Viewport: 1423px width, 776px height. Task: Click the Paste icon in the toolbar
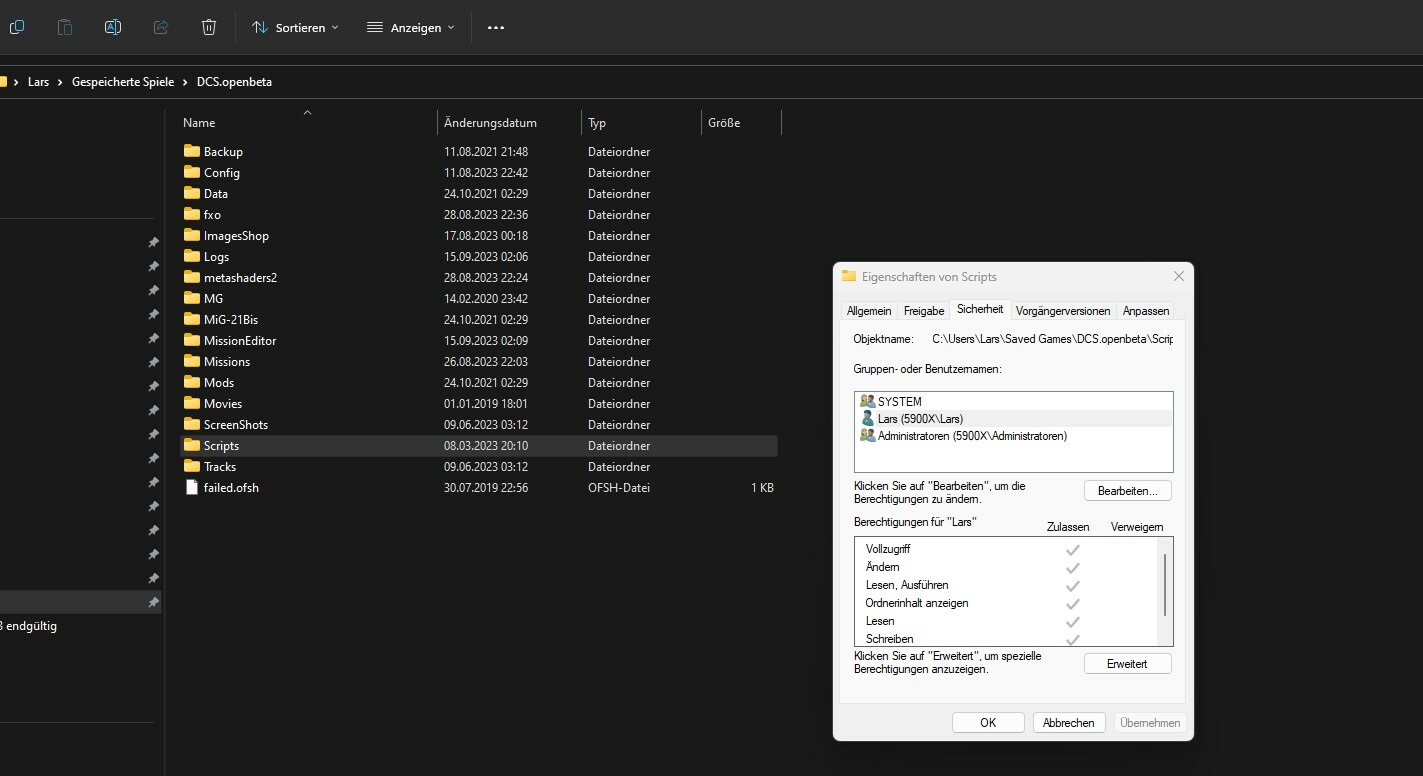[x=65, y=27]
